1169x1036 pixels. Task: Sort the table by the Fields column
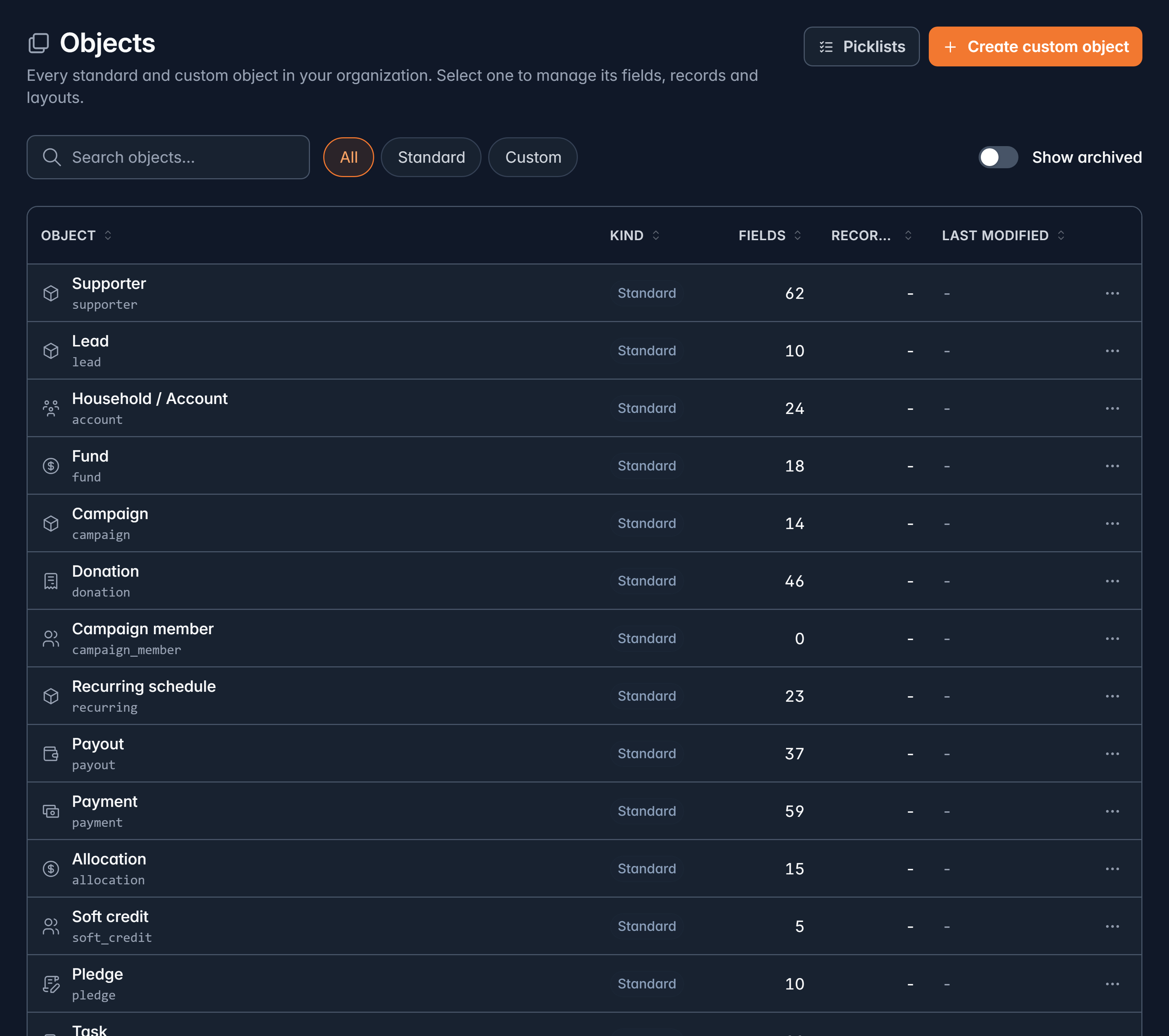coord(770,235)
